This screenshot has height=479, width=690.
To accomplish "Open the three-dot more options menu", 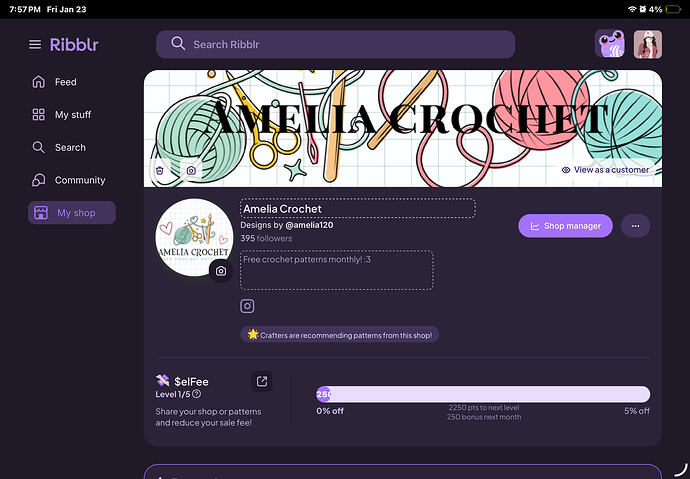I will [x=636, y=226].
